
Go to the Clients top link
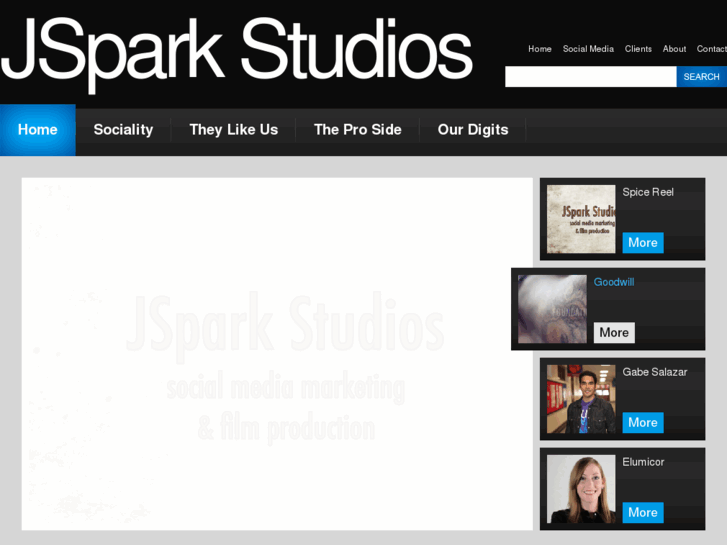click(638, 49)
